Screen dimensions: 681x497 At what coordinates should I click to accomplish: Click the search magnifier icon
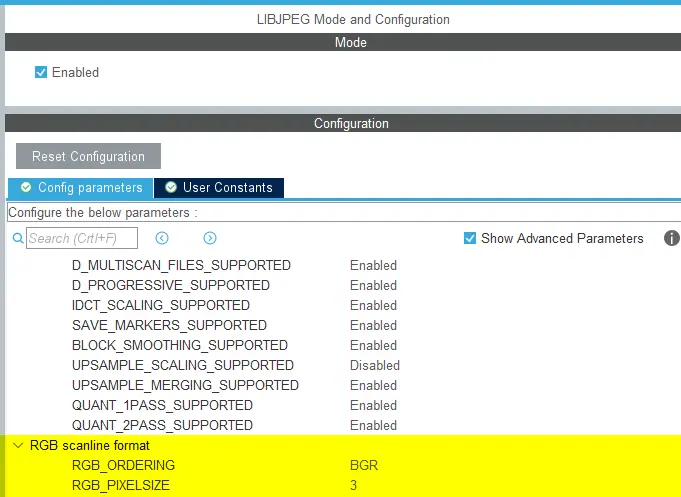17,239
